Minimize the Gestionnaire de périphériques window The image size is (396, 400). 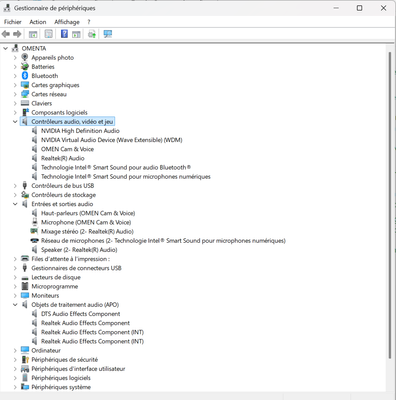click(x=336, y=8)
